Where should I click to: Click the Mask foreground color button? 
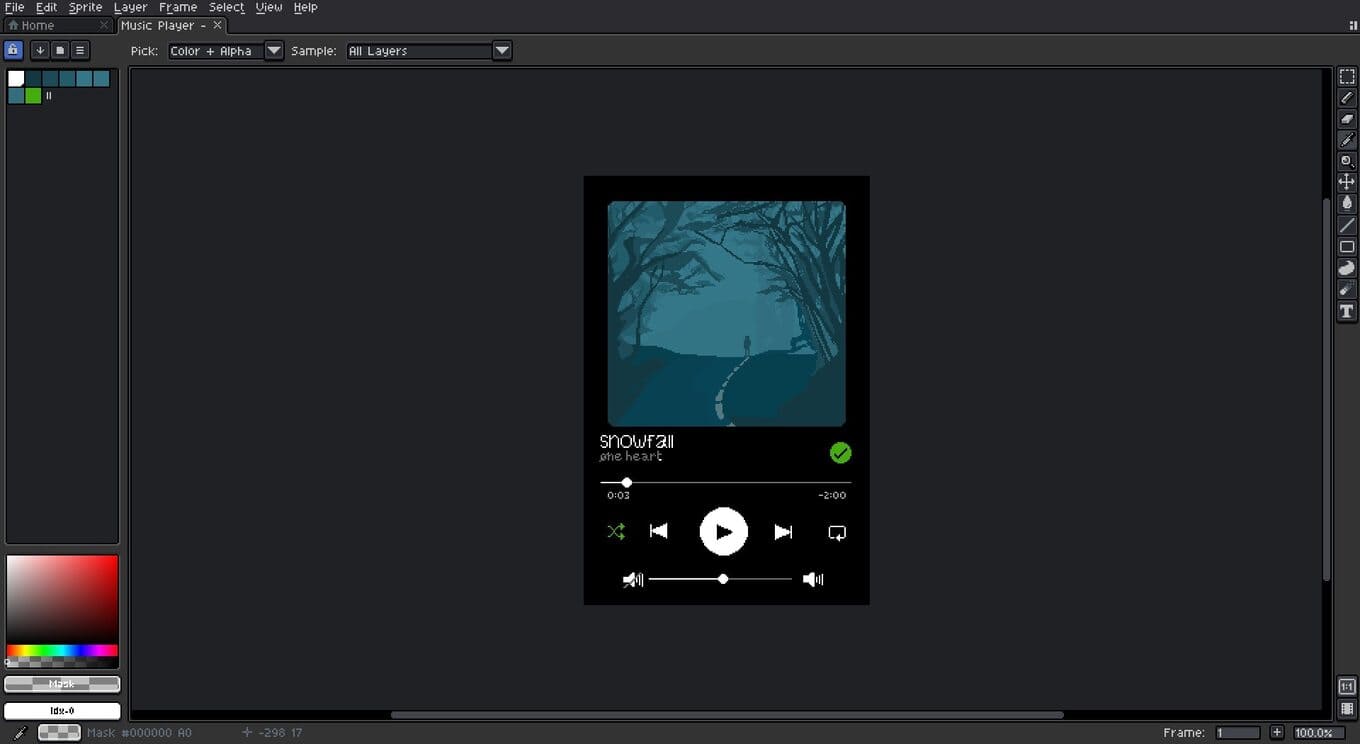pos(62,684)
